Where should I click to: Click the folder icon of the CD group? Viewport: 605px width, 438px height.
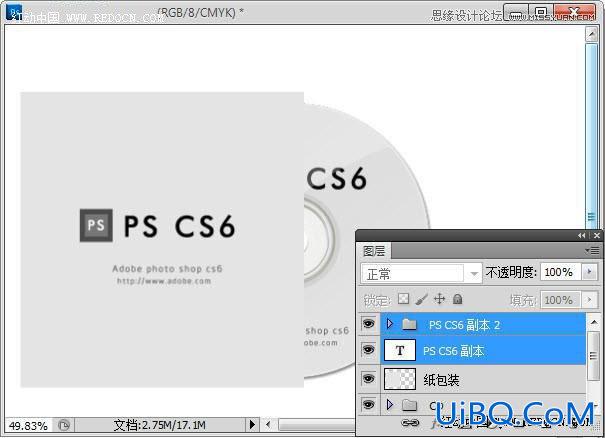click(x=409, y=405)
